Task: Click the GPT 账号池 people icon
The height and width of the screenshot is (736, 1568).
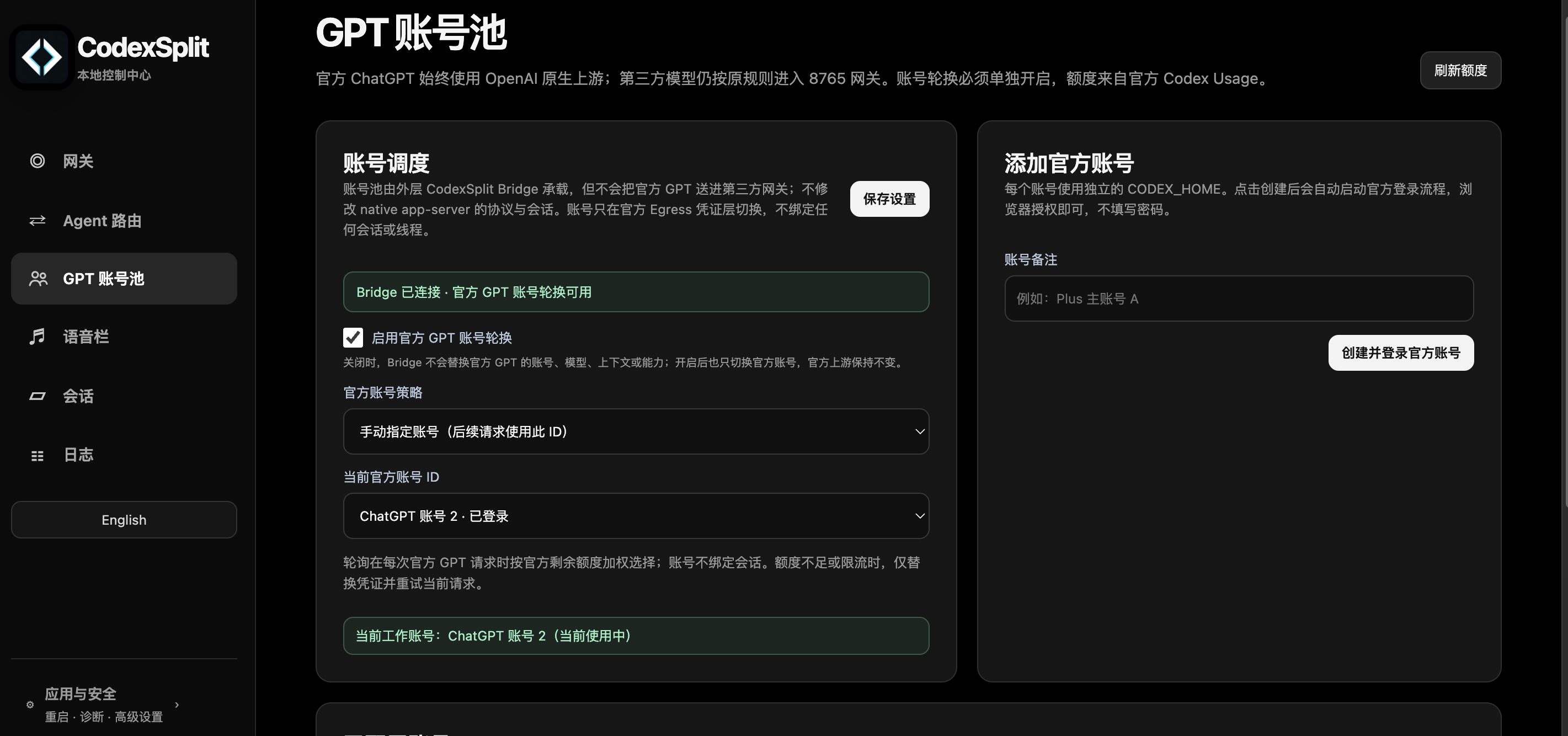Action: point(38,279)
